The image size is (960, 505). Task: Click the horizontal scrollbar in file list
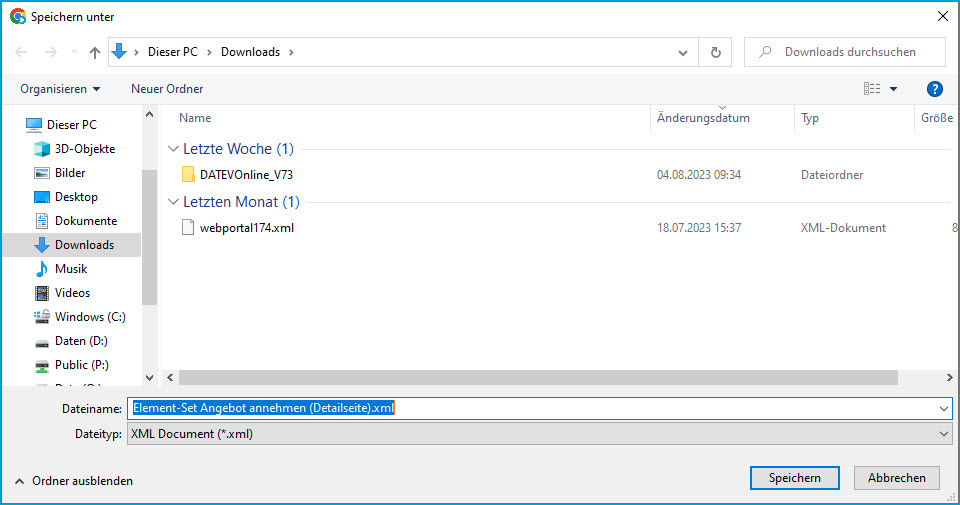pos(538,378)
